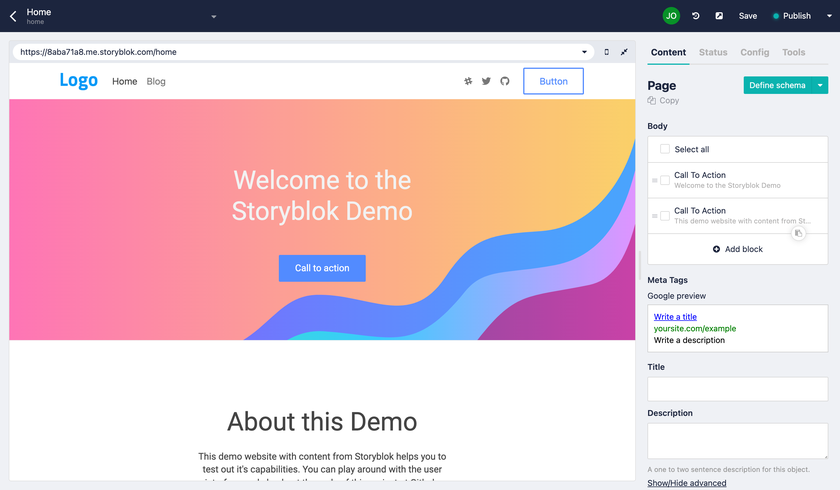
Task: Open the Publish options dropdown arrow
Action: [829, 16]
